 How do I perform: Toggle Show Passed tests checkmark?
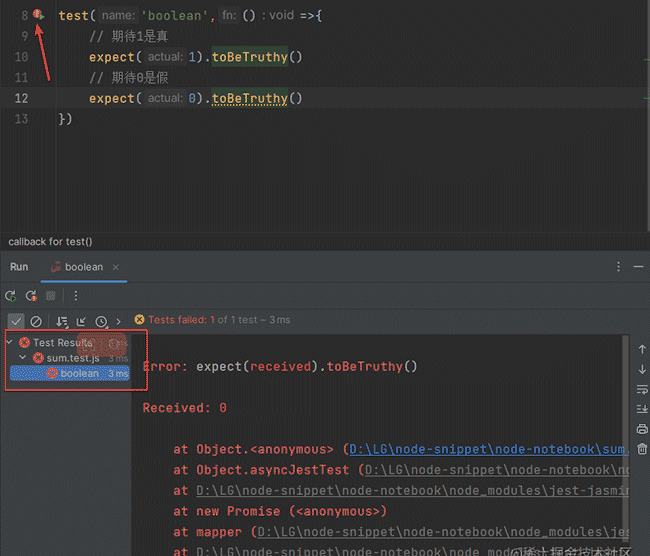point(16,321)
